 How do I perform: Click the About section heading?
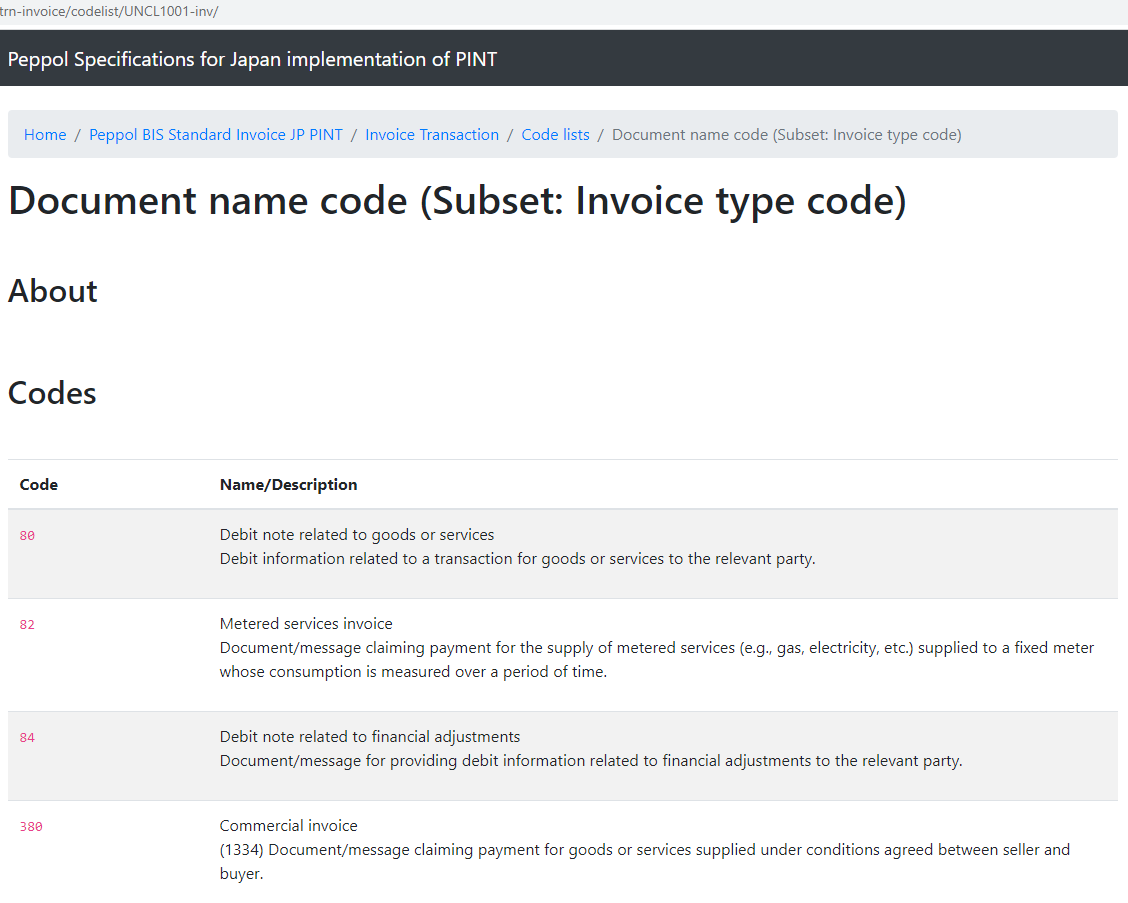pos(53,291)
